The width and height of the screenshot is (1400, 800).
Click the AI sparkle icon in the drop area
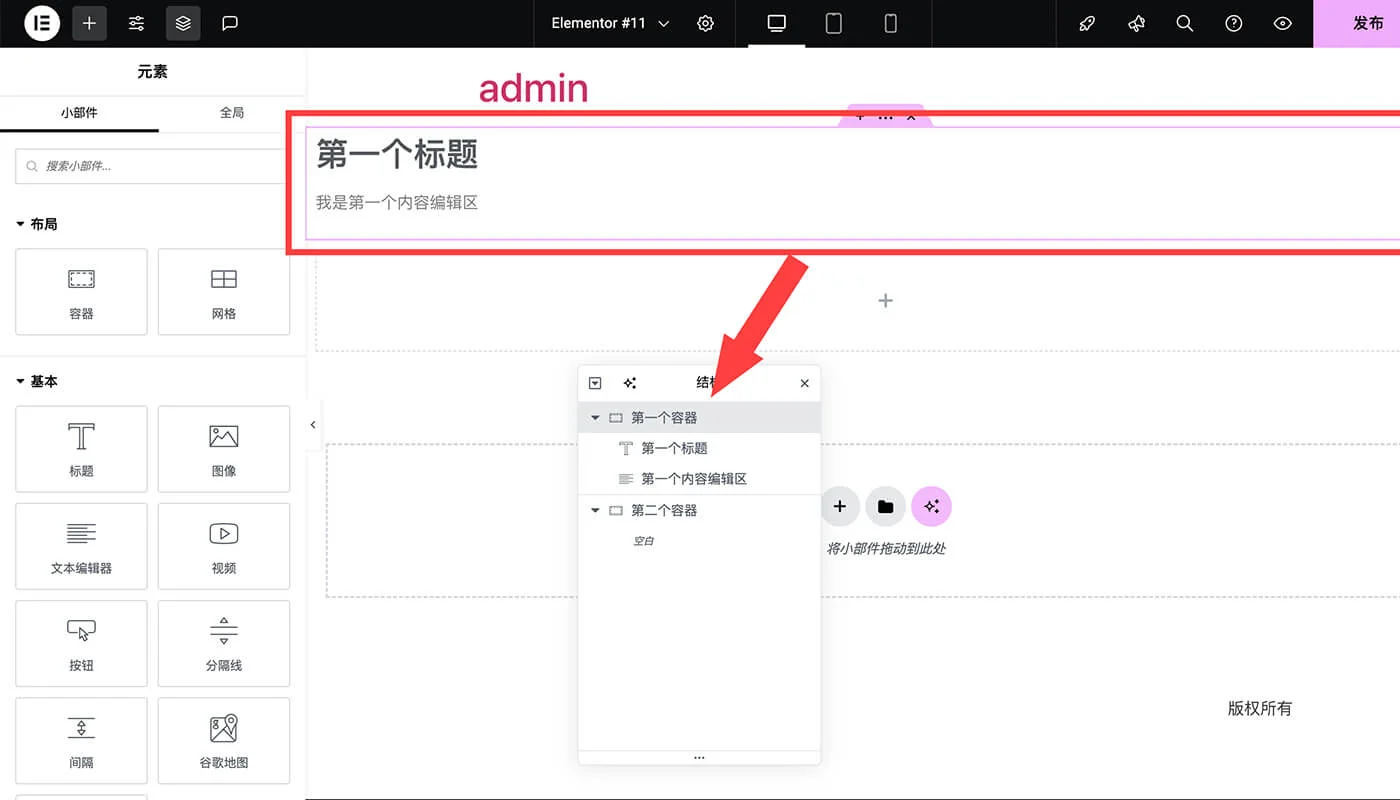(931, 506)
